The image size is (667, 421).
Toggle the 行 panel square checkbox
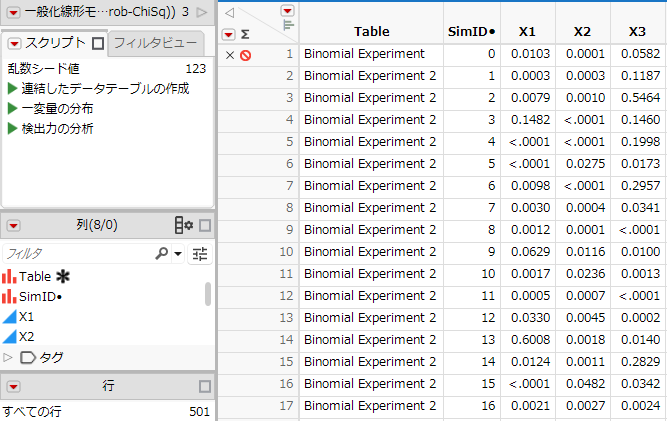[205, 387]
